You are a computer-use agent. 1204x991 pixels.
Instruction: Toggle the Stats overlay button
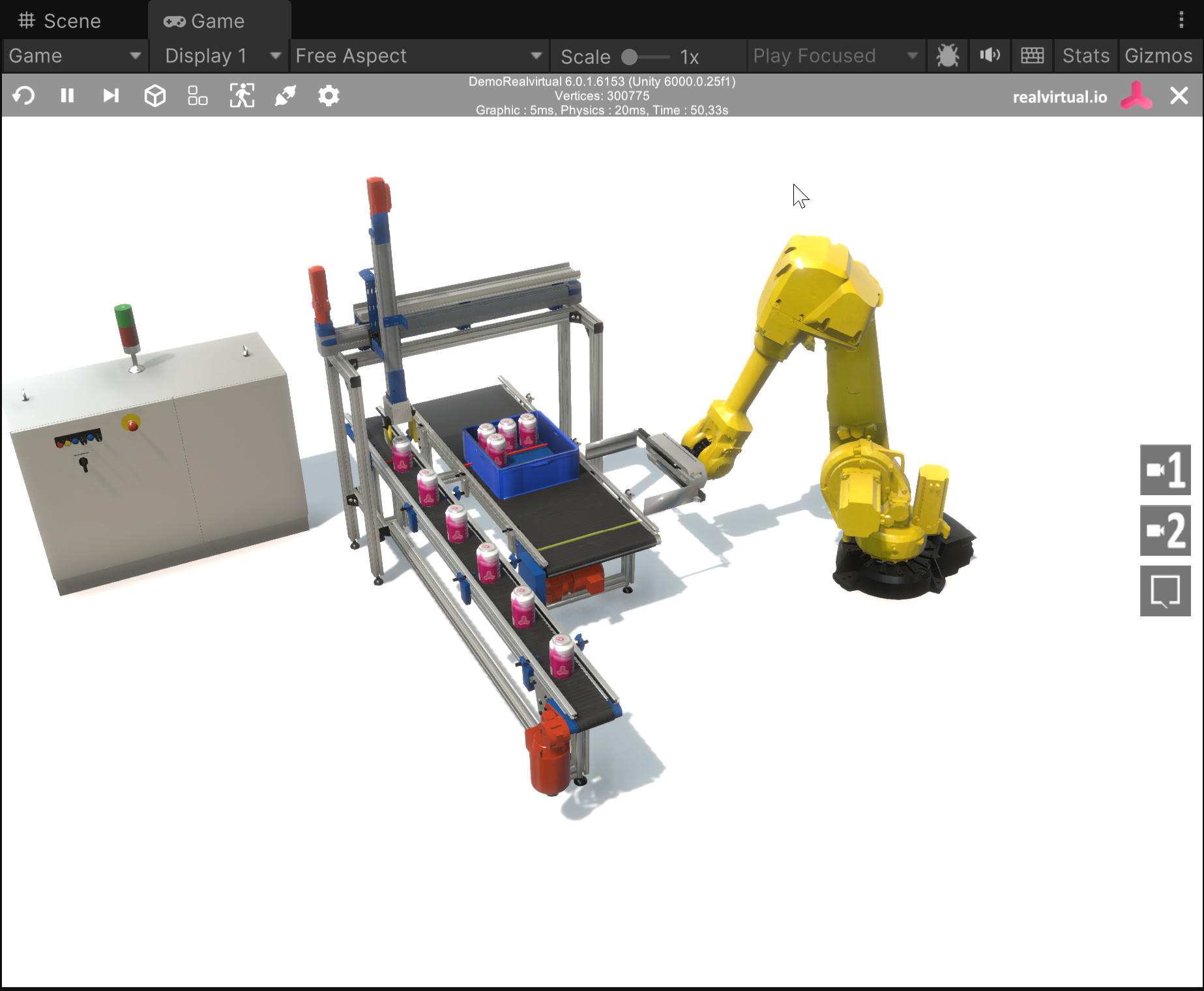pos(1085,56)
